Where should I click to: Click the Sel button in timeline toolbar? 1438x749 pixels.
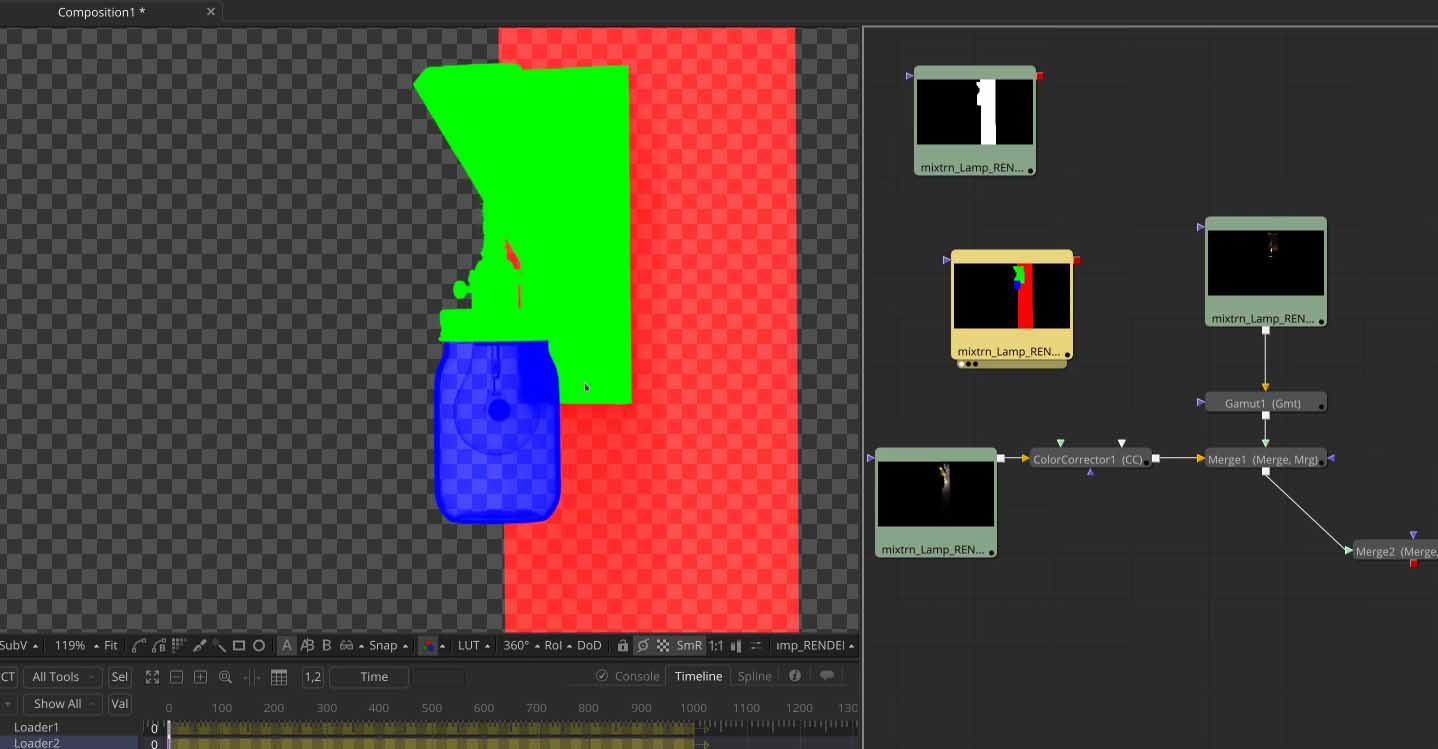(x=119, y=677)
